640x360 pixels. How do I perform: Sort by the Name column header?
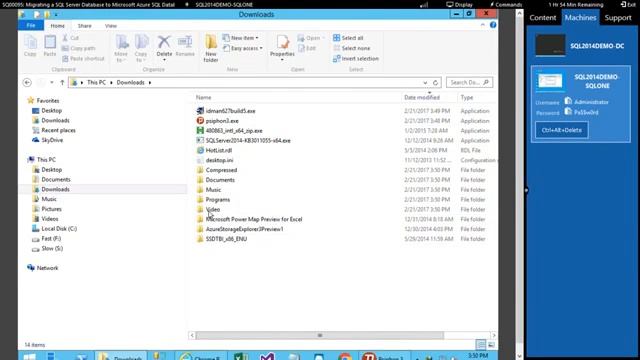point(203,98)
